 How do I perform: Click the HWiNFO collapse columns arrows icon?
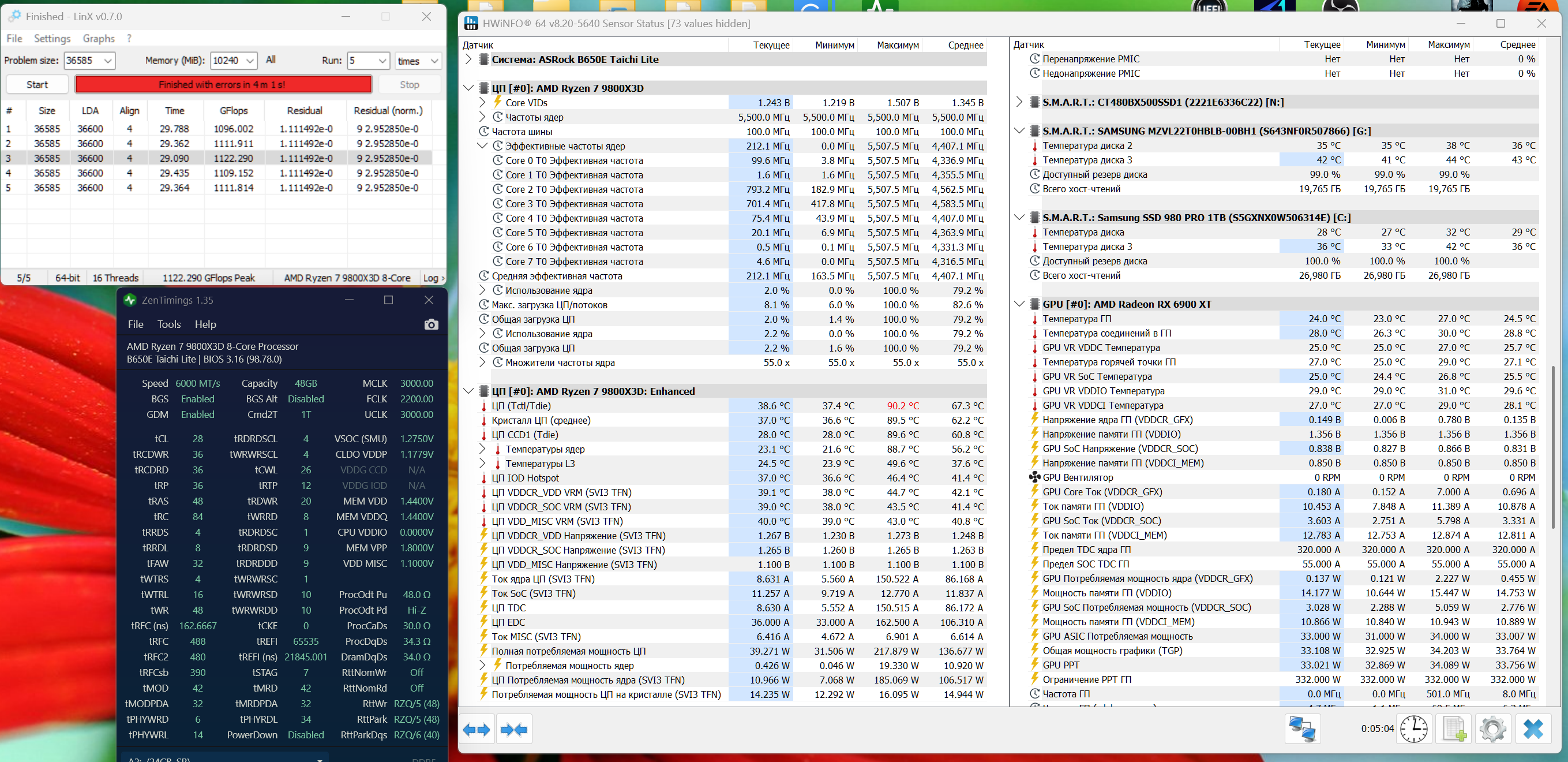(515, 729)
